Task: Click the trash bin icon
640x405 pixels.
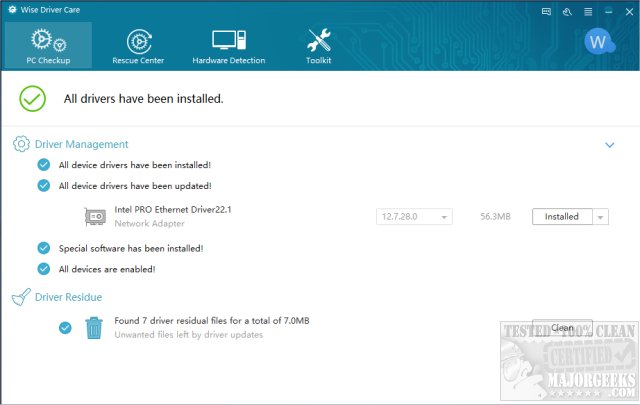Action: pyautogui.click(x=94, y=328)
